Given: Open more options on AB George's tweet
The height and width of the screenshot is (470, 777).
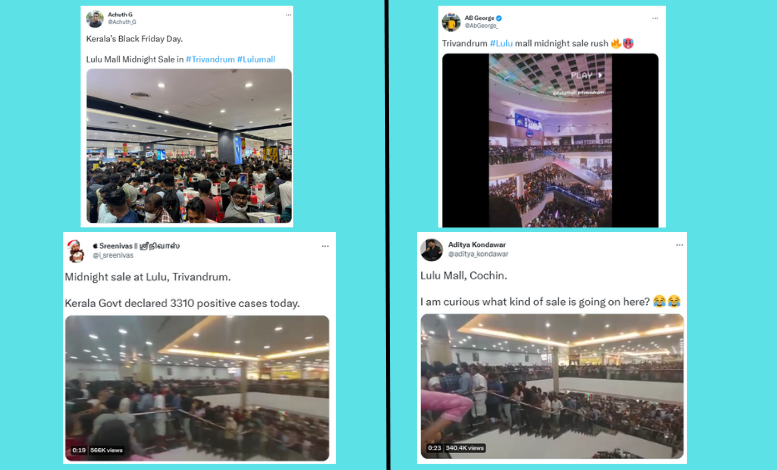Looking at the screenshot, I should tap(655, 18).
